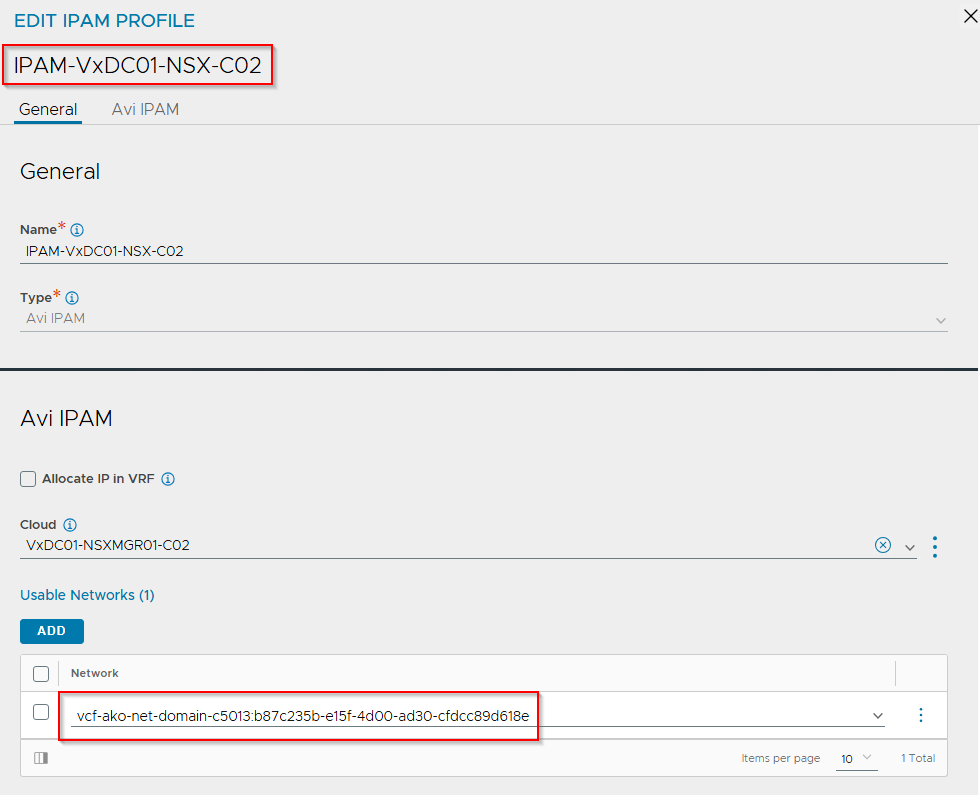
Task: Open the three-dot menu beside the Cloud field
Action: click(x=935, y=546)
